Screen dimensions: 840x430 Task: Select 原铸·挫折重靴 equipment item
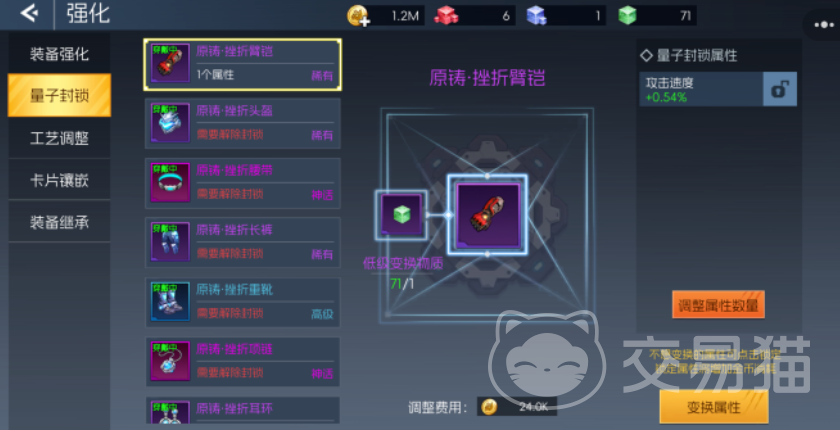click(x=243, y=302)
